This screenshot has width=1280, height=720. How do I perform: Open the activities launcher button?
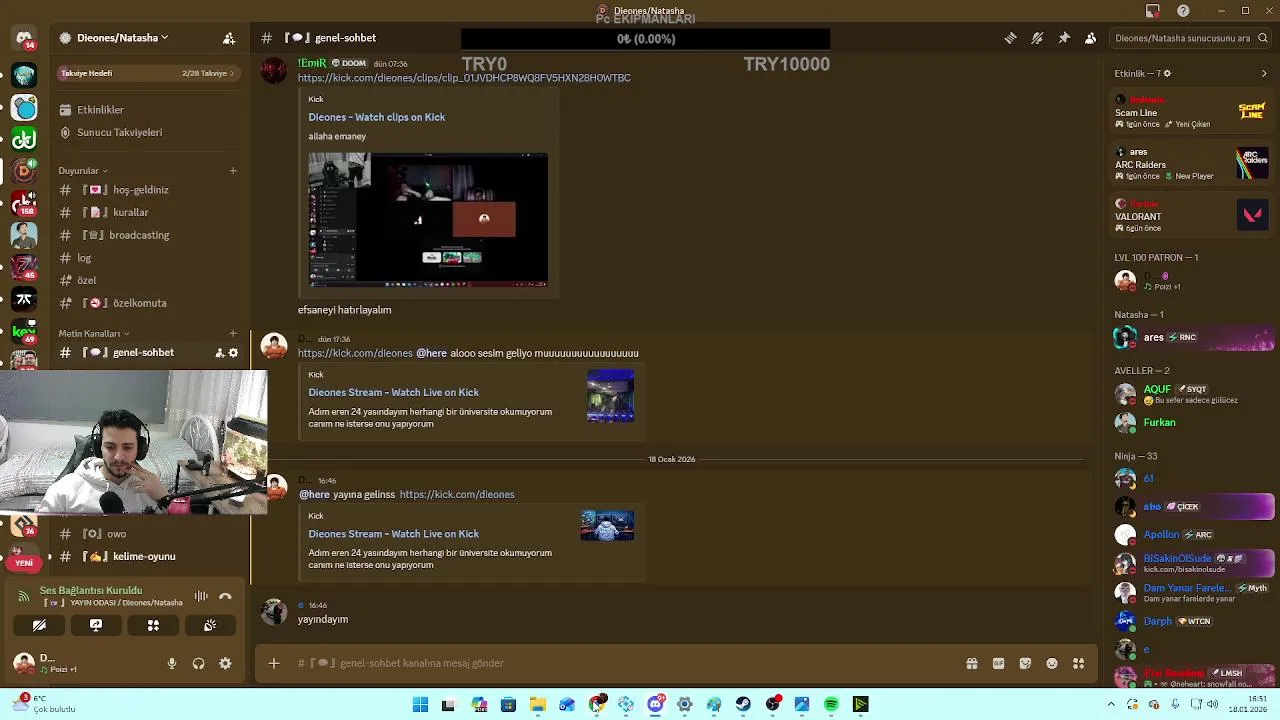153,625
